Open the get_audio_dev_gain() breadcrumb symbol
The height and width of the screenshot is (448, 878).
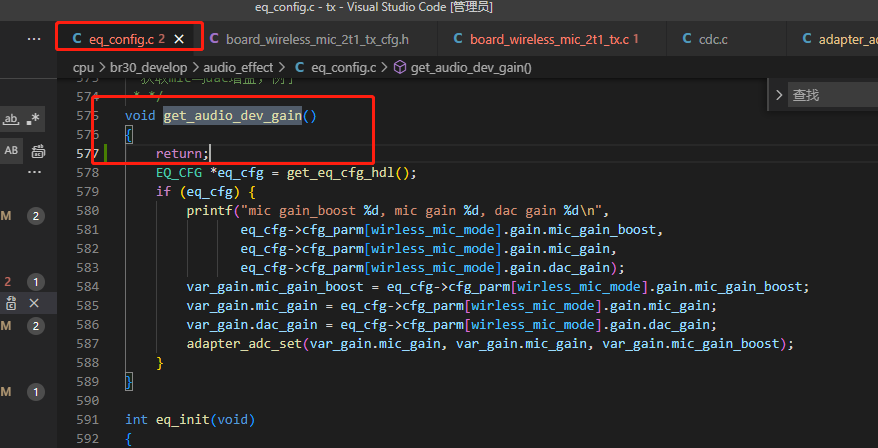pyautogui.click(x=471, y=68)
